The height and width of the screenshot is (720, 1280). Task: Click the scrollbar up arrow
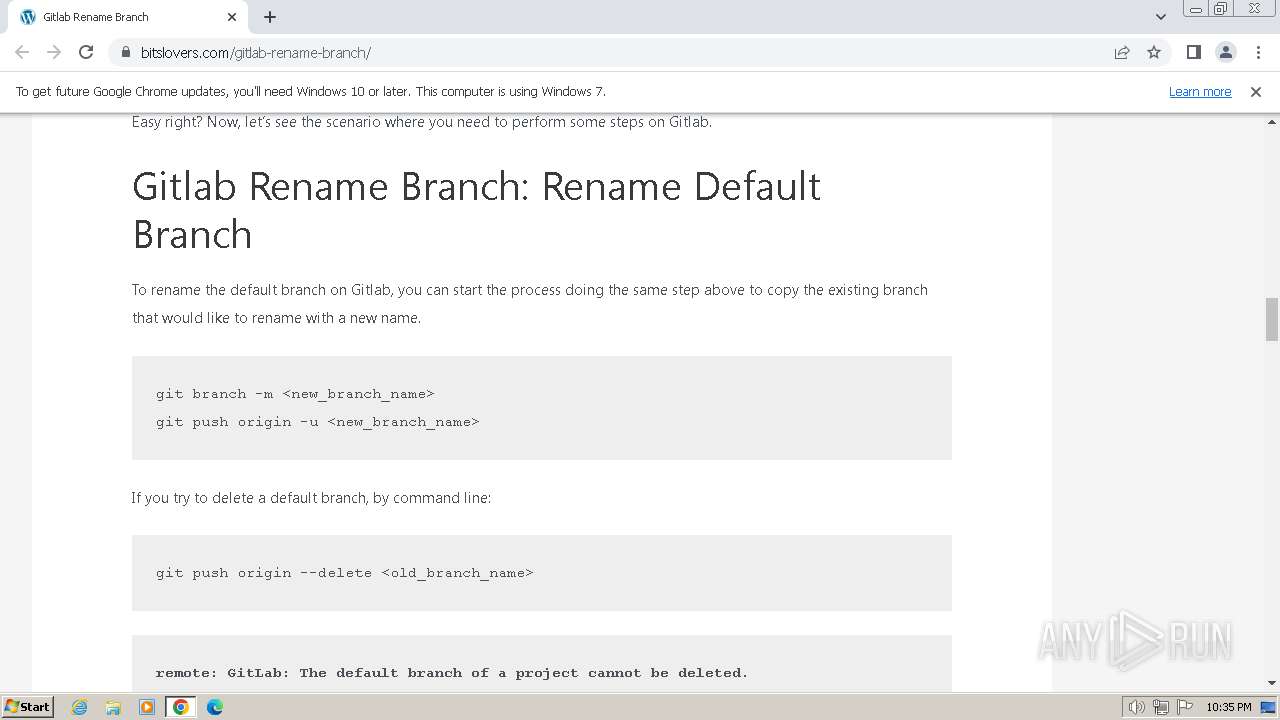[1272, 120]
